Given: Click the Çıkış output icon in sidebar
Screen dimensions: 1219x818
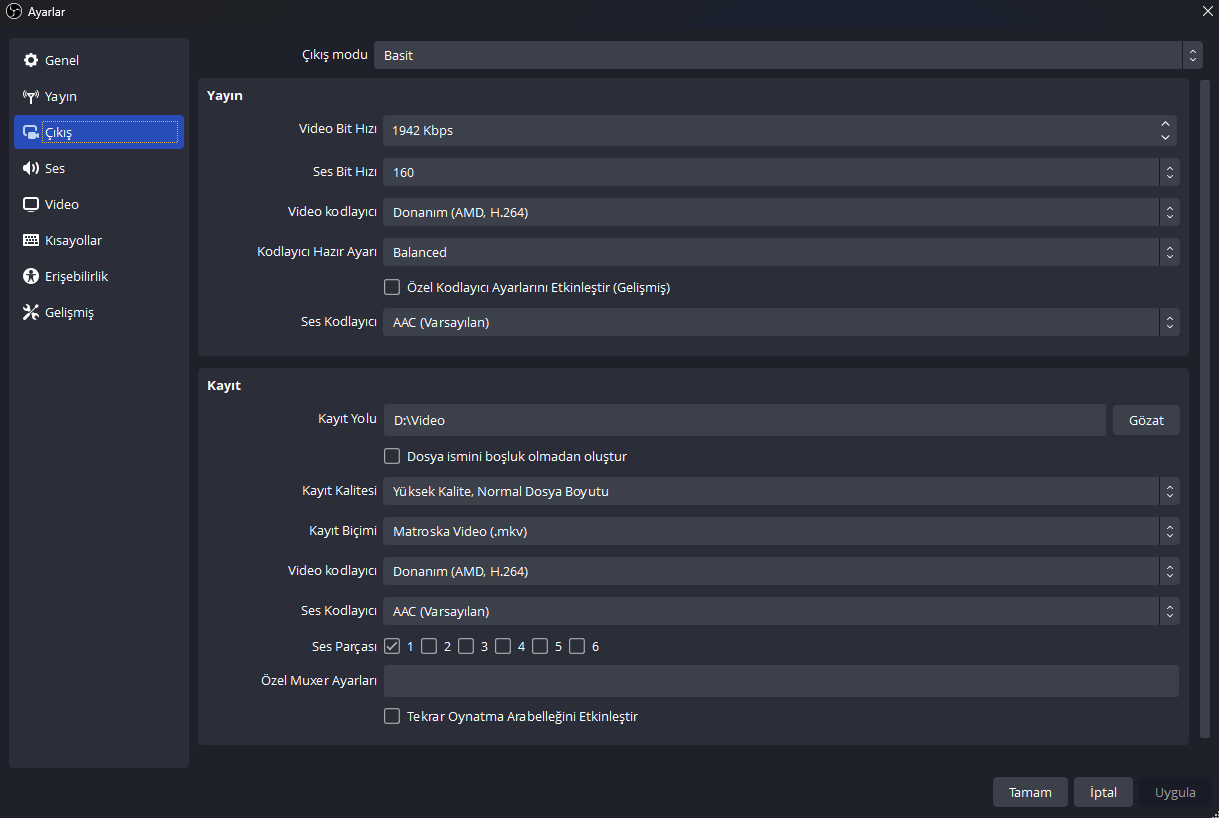Looking at the screenshot, I should click(x=31, y=133).
